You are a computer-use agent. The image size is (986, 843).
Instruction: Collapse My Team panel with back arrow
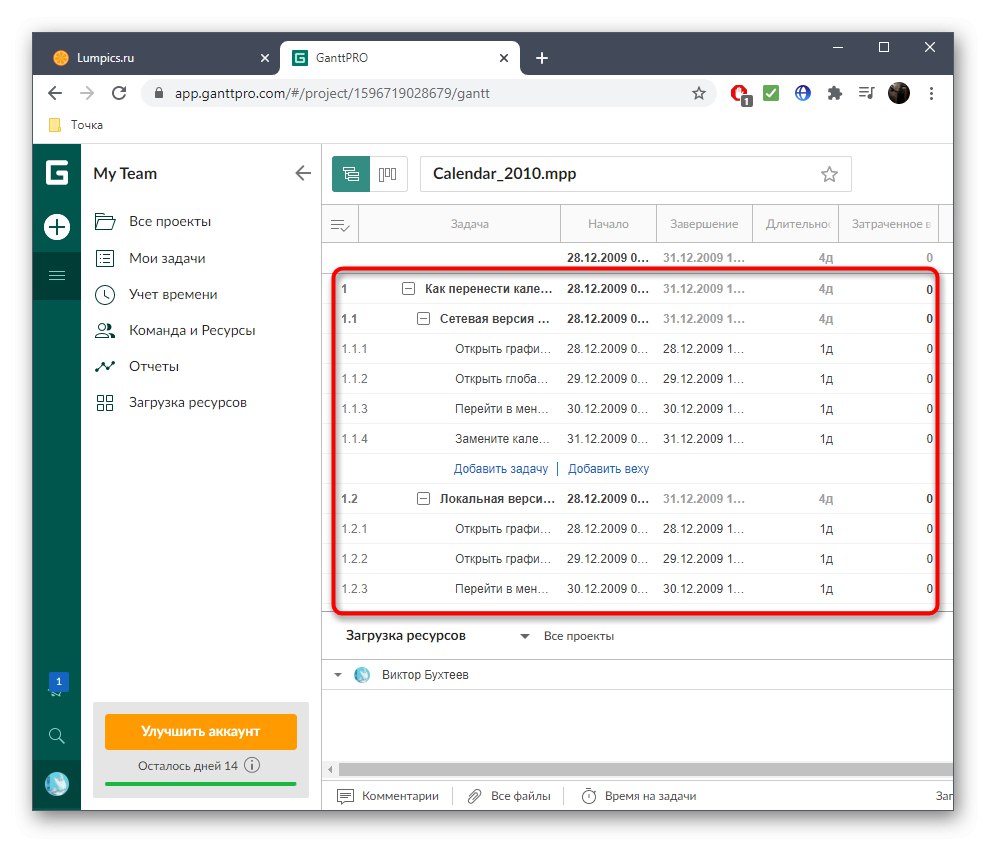[x=303, y=173]
